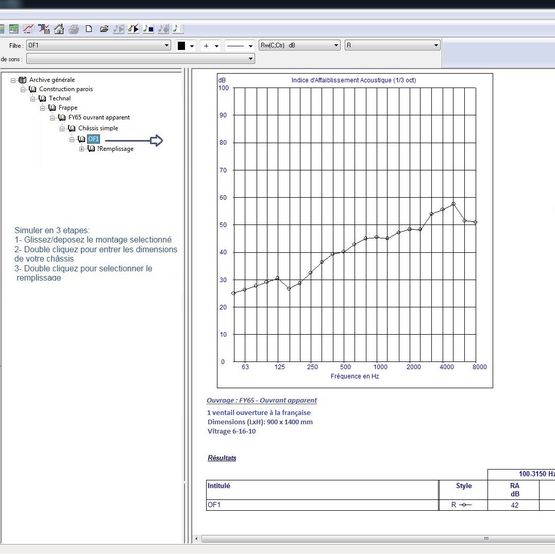Click the play sound note icon

pos(133,29)
